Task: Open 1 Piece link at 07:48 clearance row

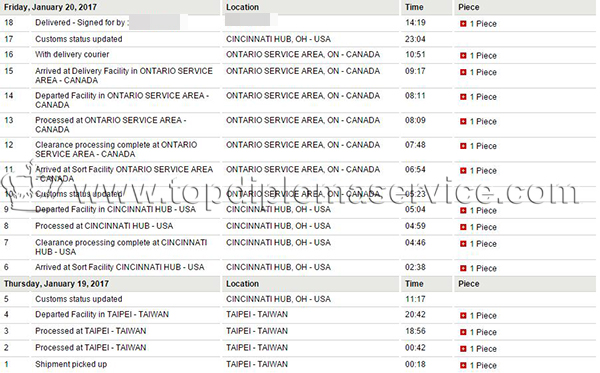Action: [483, 146]
